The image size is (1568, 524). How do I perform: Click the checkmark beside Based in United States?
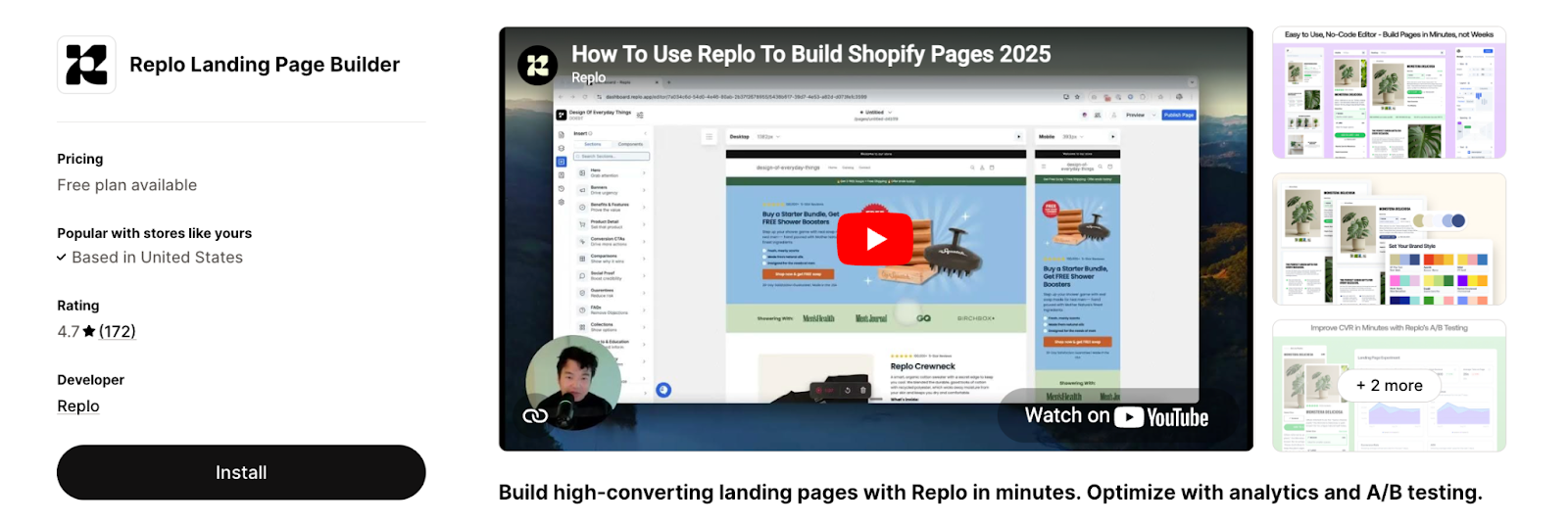click(63, 258)
